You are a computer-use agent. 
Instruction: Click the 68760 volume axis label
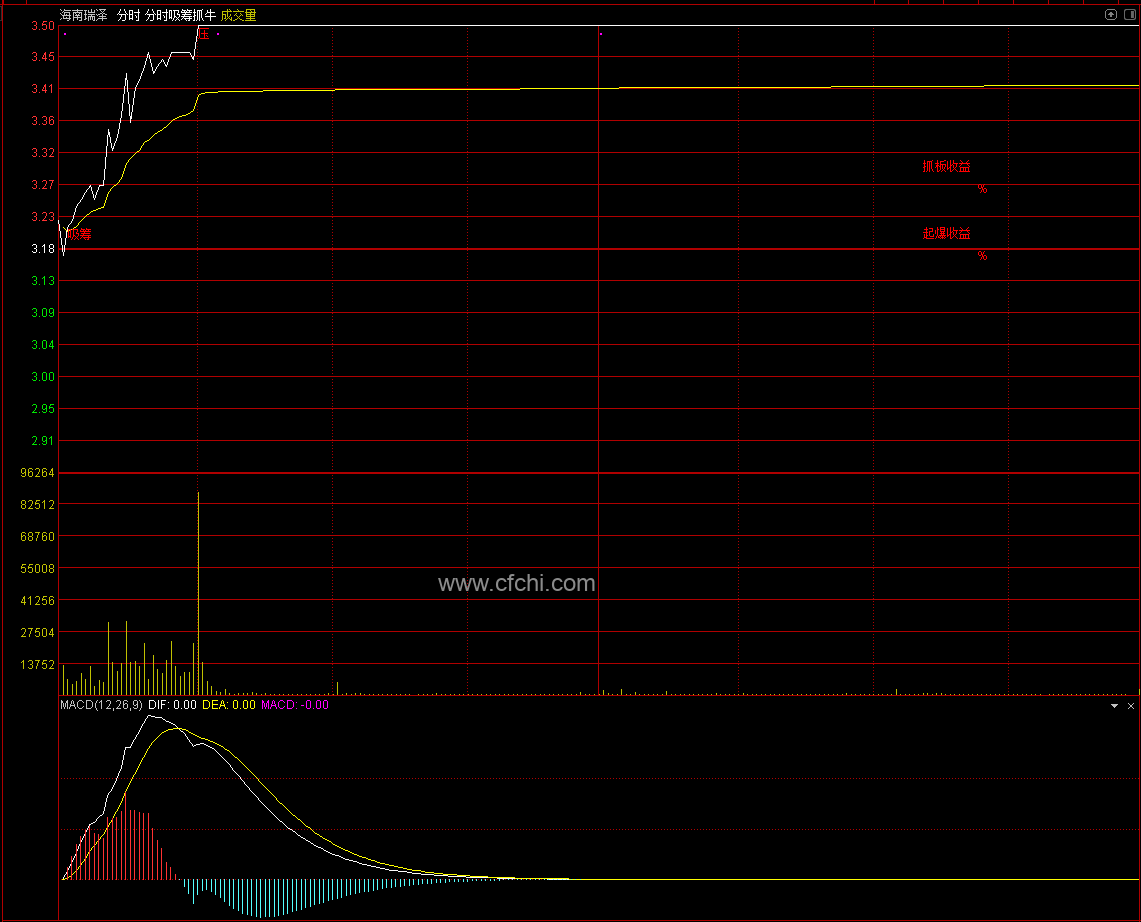pyautogui.click(x=38, y=537)
